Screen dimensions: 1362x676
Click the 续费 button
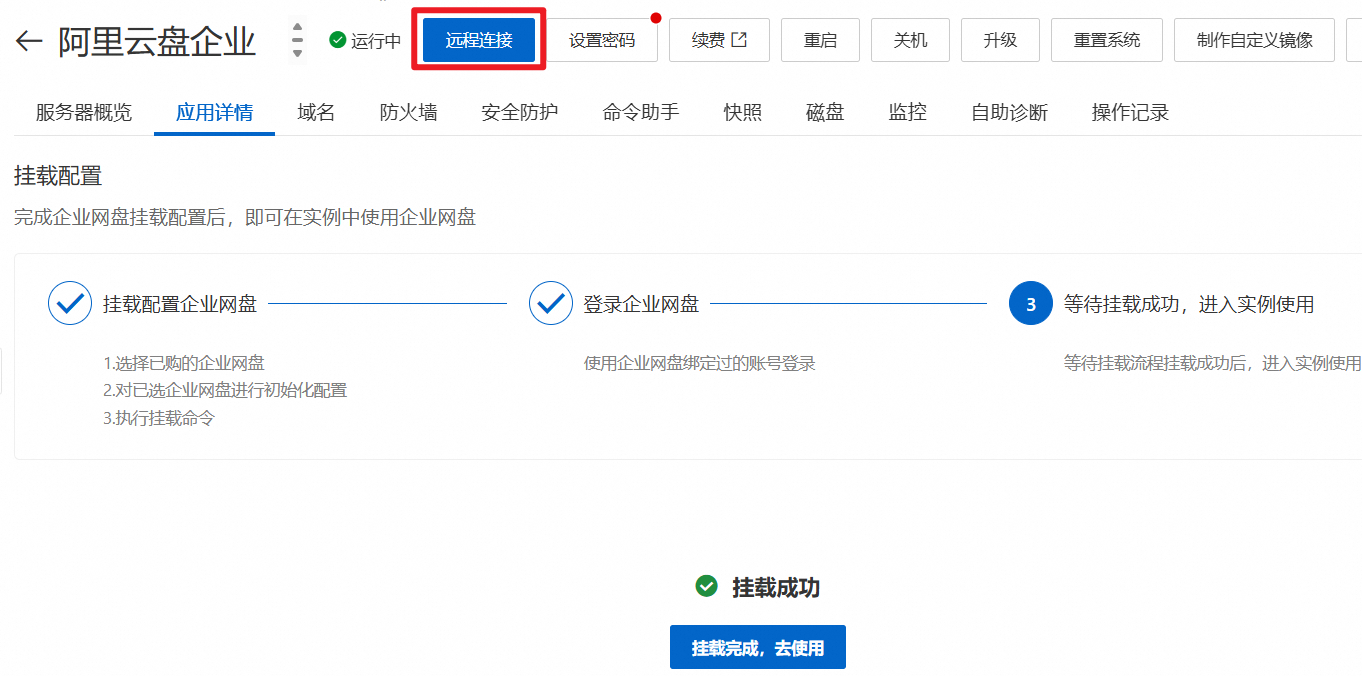pyautogui.click(x=719, y=40)
